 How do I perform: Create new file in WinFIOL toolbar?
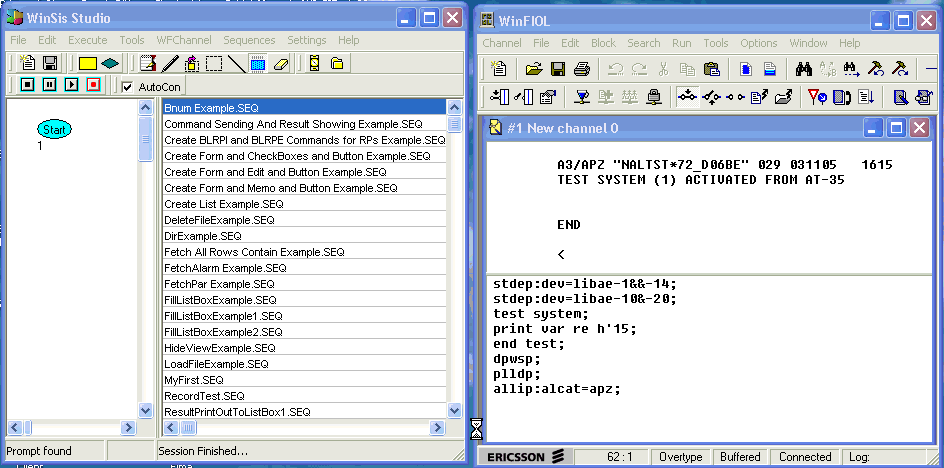[x=499, y=69]
